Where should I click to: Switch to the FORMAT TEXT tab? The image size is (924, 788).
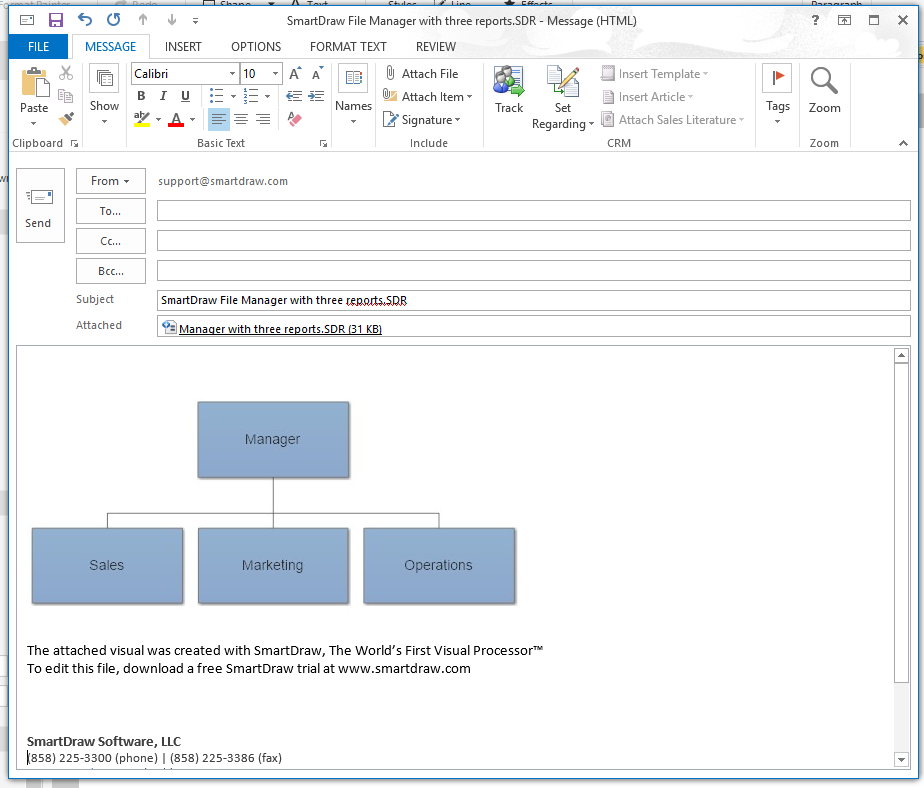coord(348,47)
